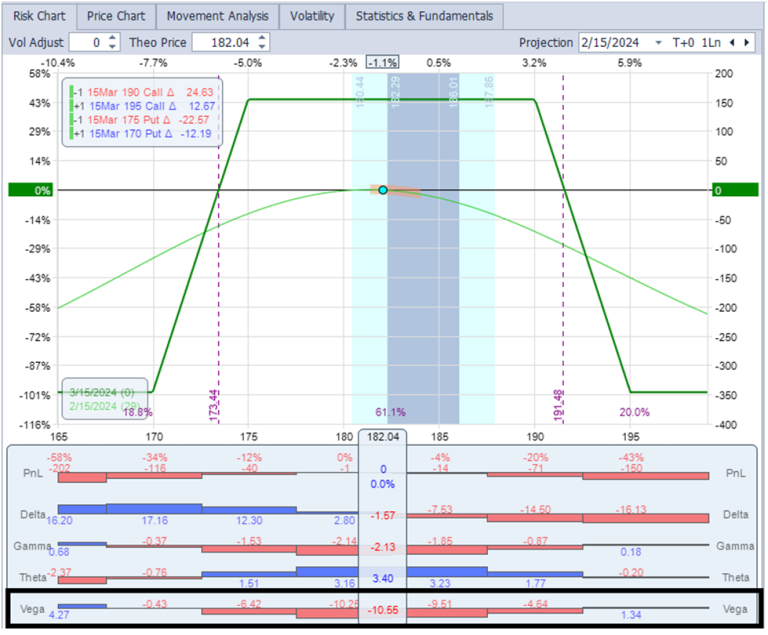Decrease Vol Adjust with down arrow
Screen dimensions: 768x635
(x=112, y=47)
